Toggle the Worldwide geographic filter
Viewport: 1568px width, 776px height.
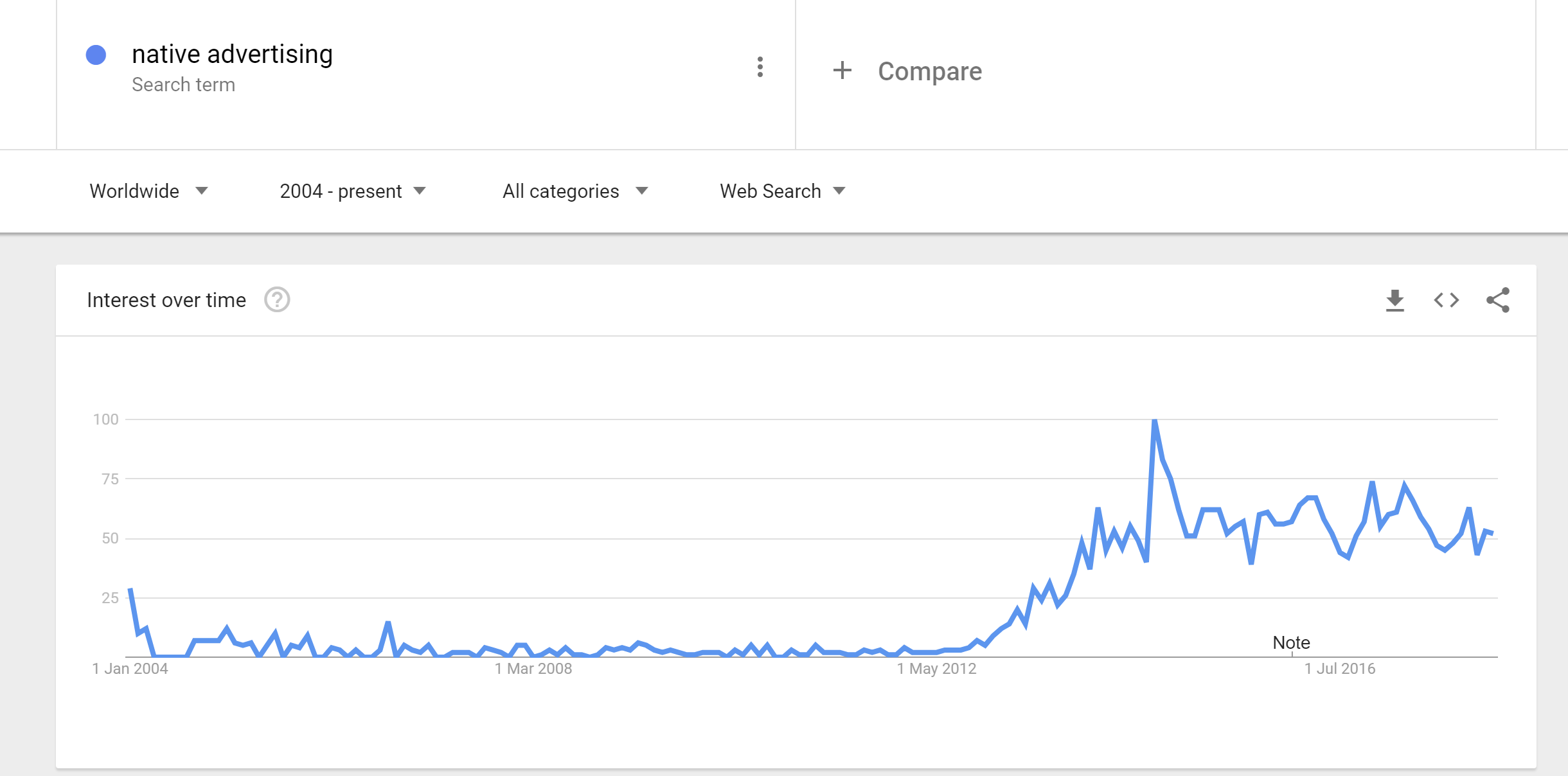148,191
